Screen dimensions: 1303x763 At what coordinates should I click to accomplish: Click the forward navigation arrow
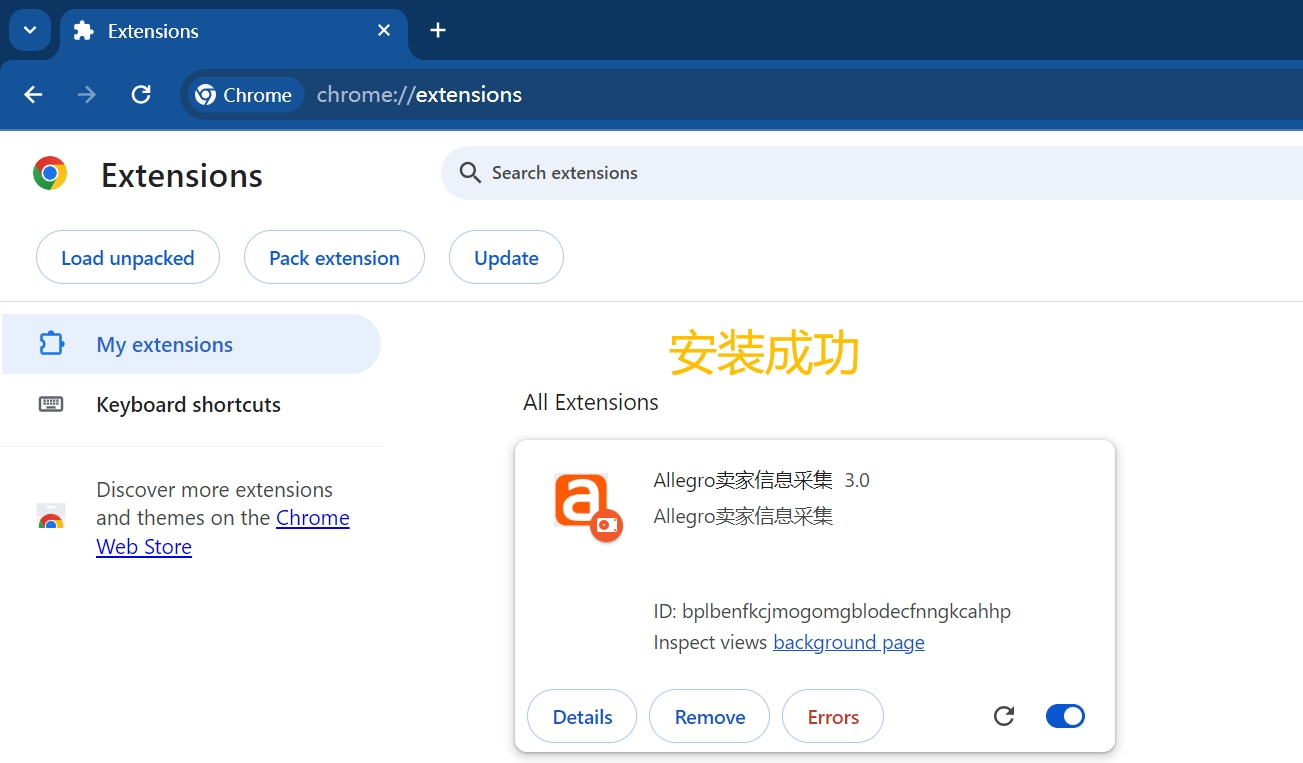pos(87,95)
